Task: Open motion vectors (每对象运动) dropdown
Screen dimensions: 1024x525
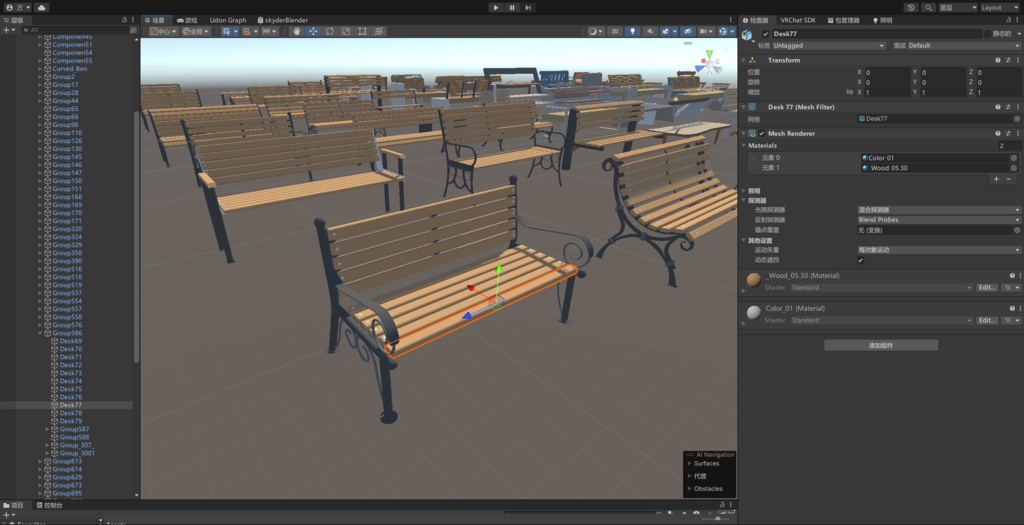Action: pyautogui.click(x=938, y=250)
